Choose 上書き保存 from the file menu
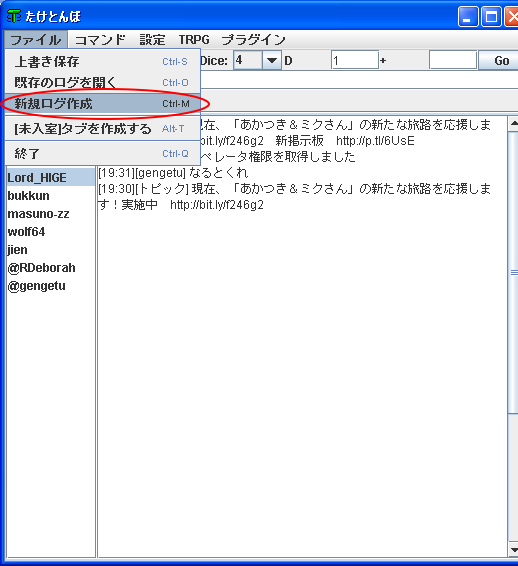 point(102,62)
